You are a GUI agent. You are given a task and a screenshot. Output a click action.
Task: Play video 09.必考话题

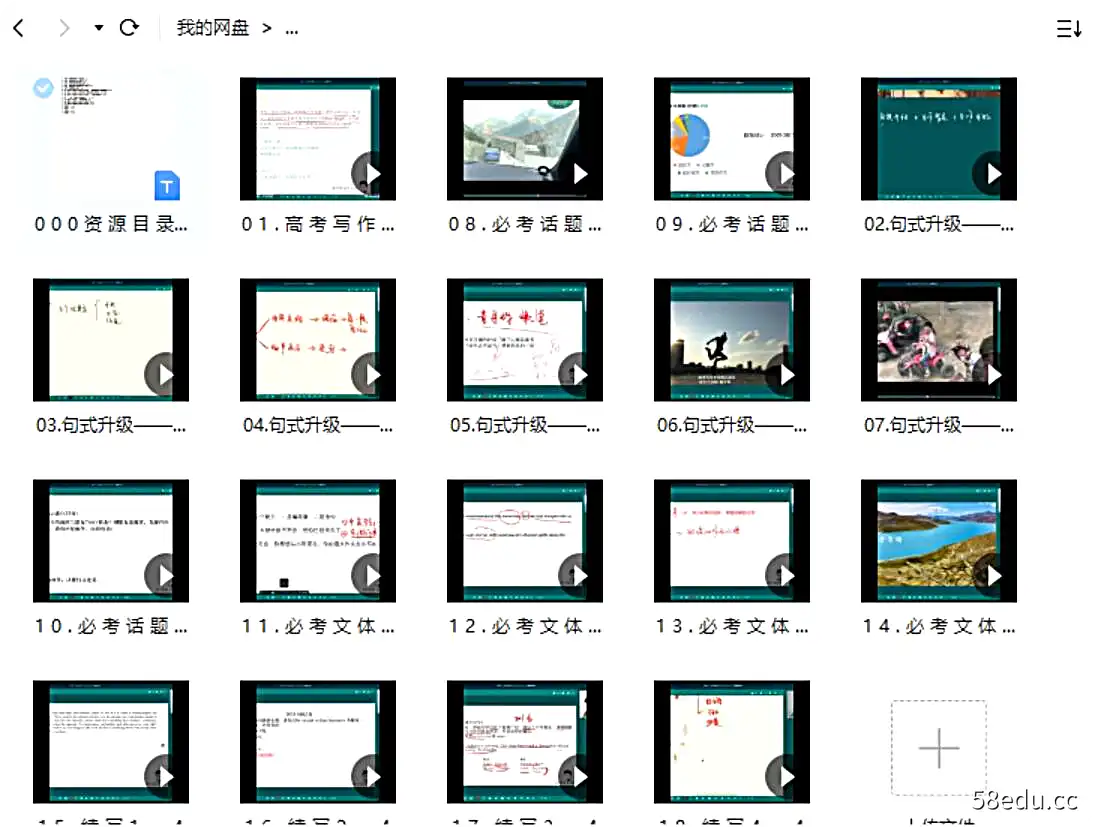click(x=732, y=139)
